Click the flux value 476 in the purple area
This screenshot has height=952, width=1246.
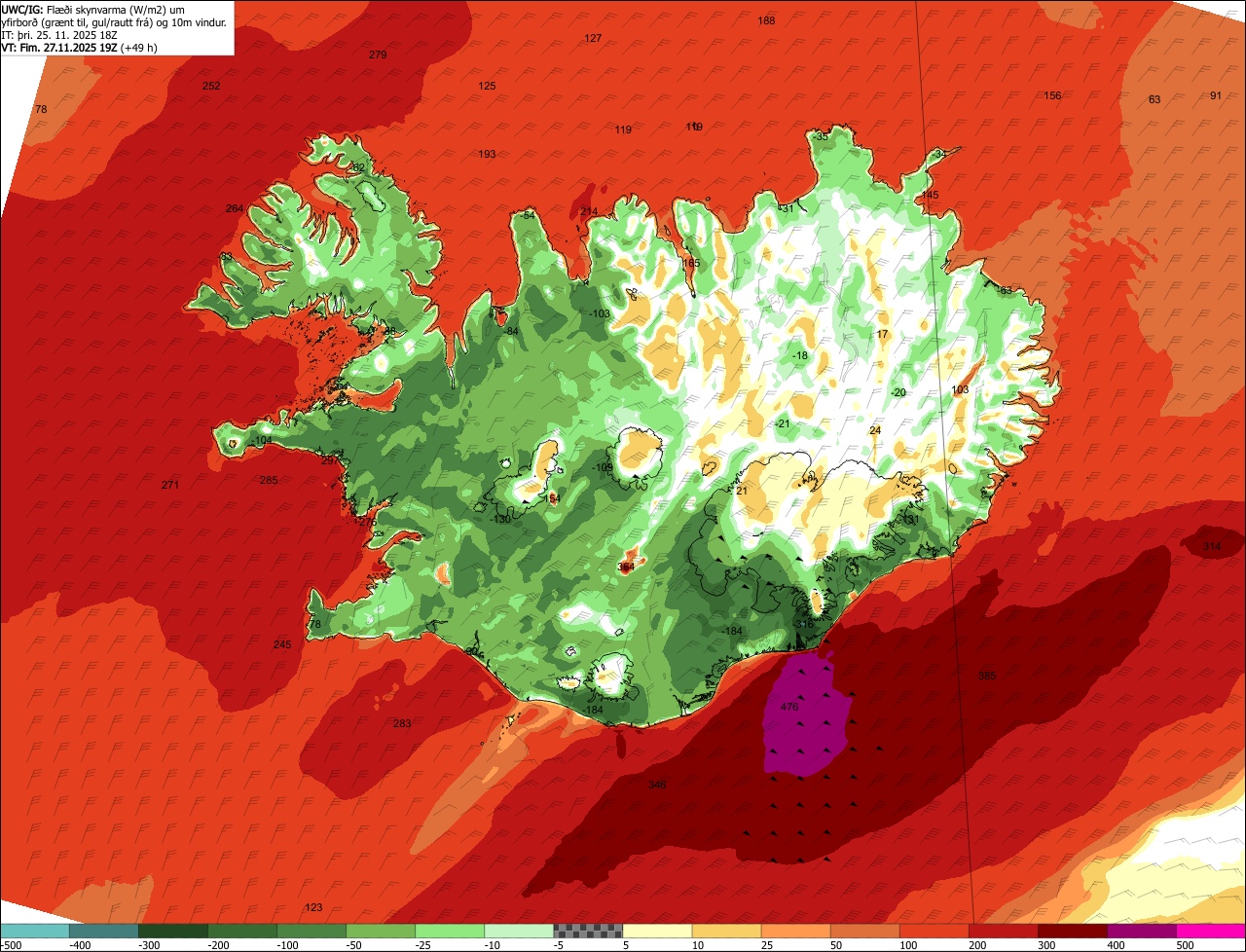(789, 708)
